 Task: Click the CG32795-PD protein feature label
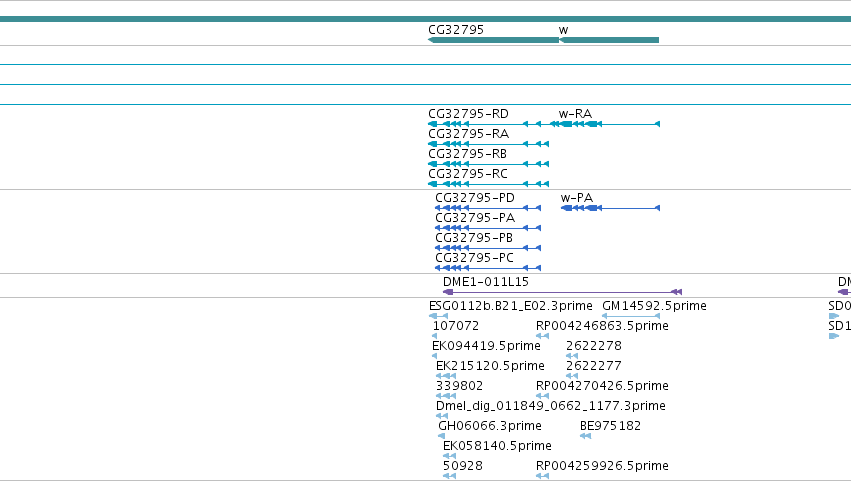475,198
